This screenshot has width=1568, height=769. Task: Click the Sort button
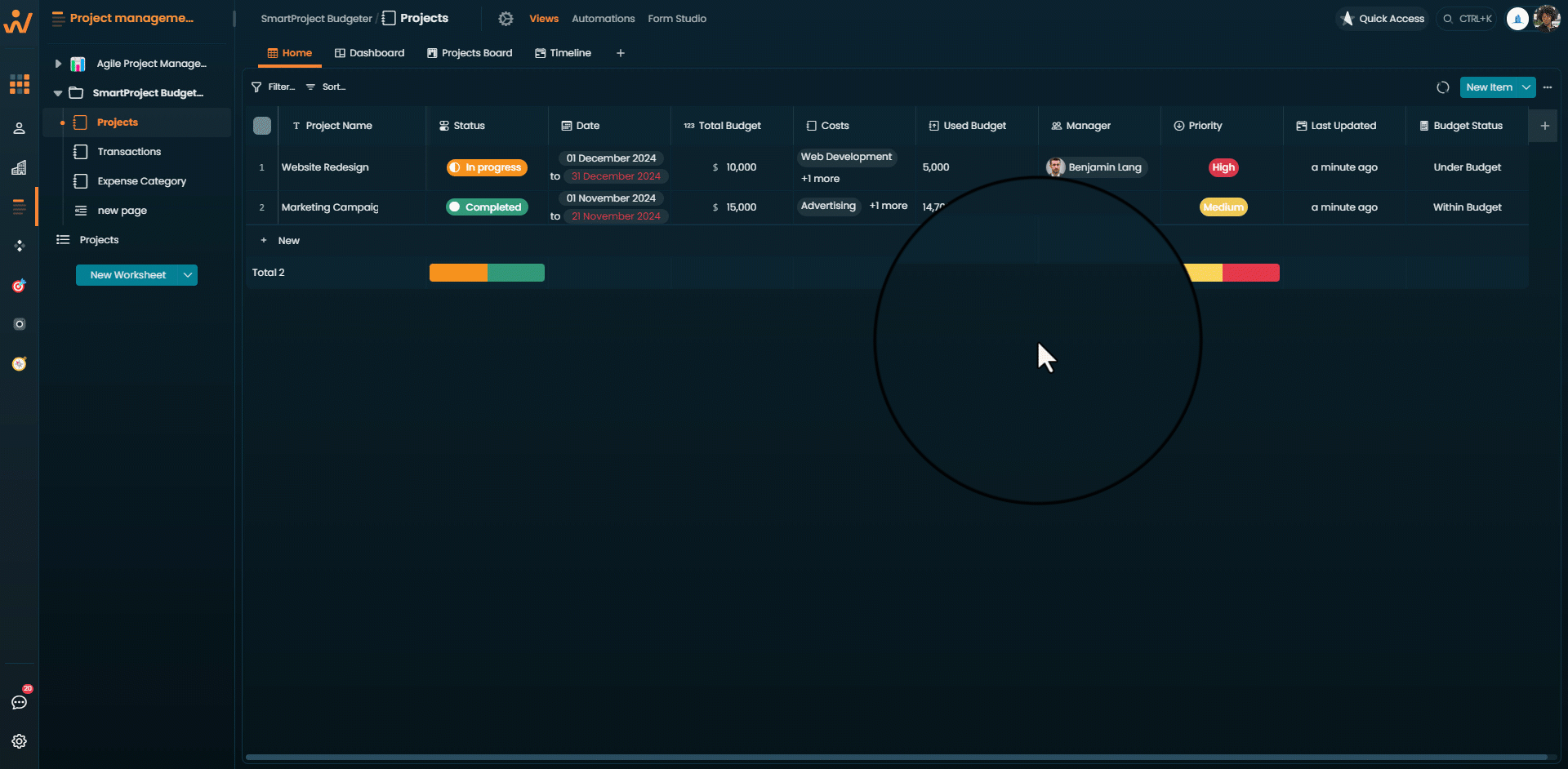(326, 87)
